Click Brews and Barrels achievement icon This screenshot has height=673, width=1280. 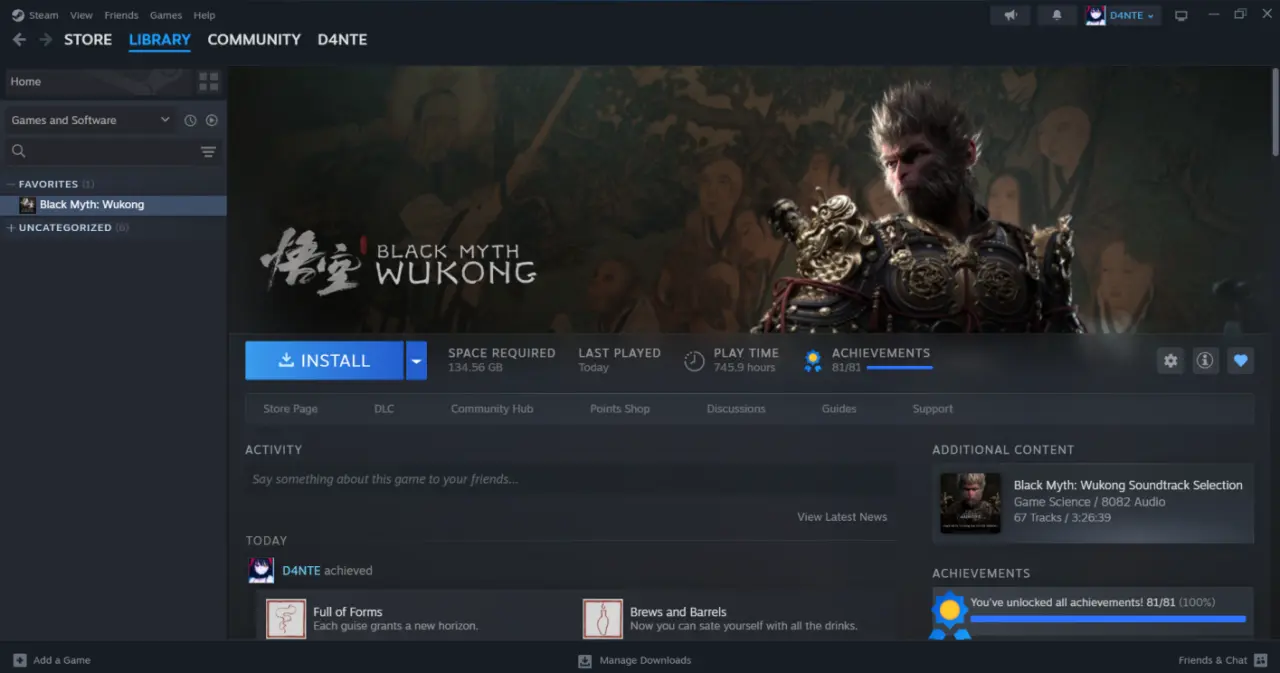[603, 619]
